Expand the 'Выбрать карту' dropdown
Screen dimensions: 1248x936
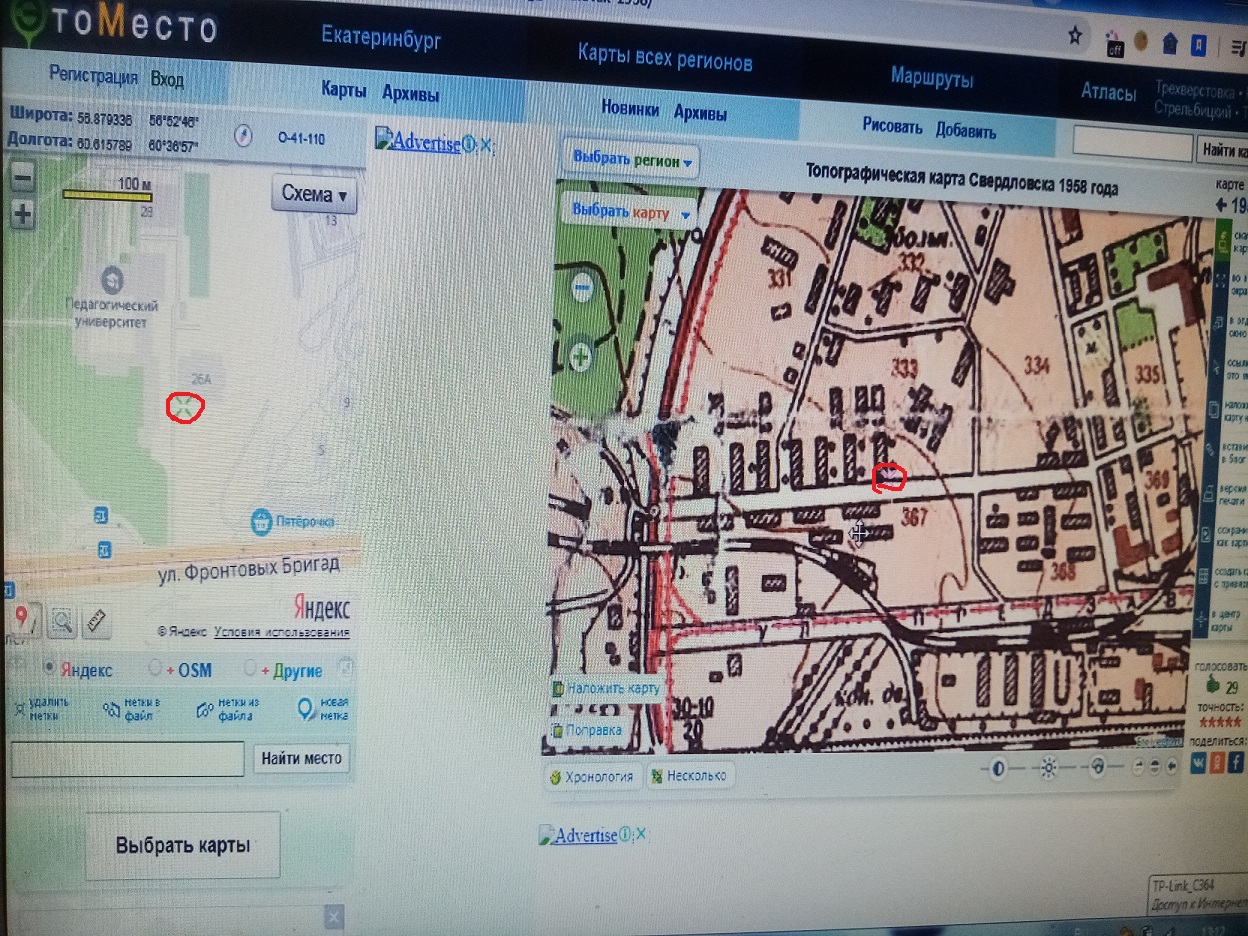(x=631, y=213)
